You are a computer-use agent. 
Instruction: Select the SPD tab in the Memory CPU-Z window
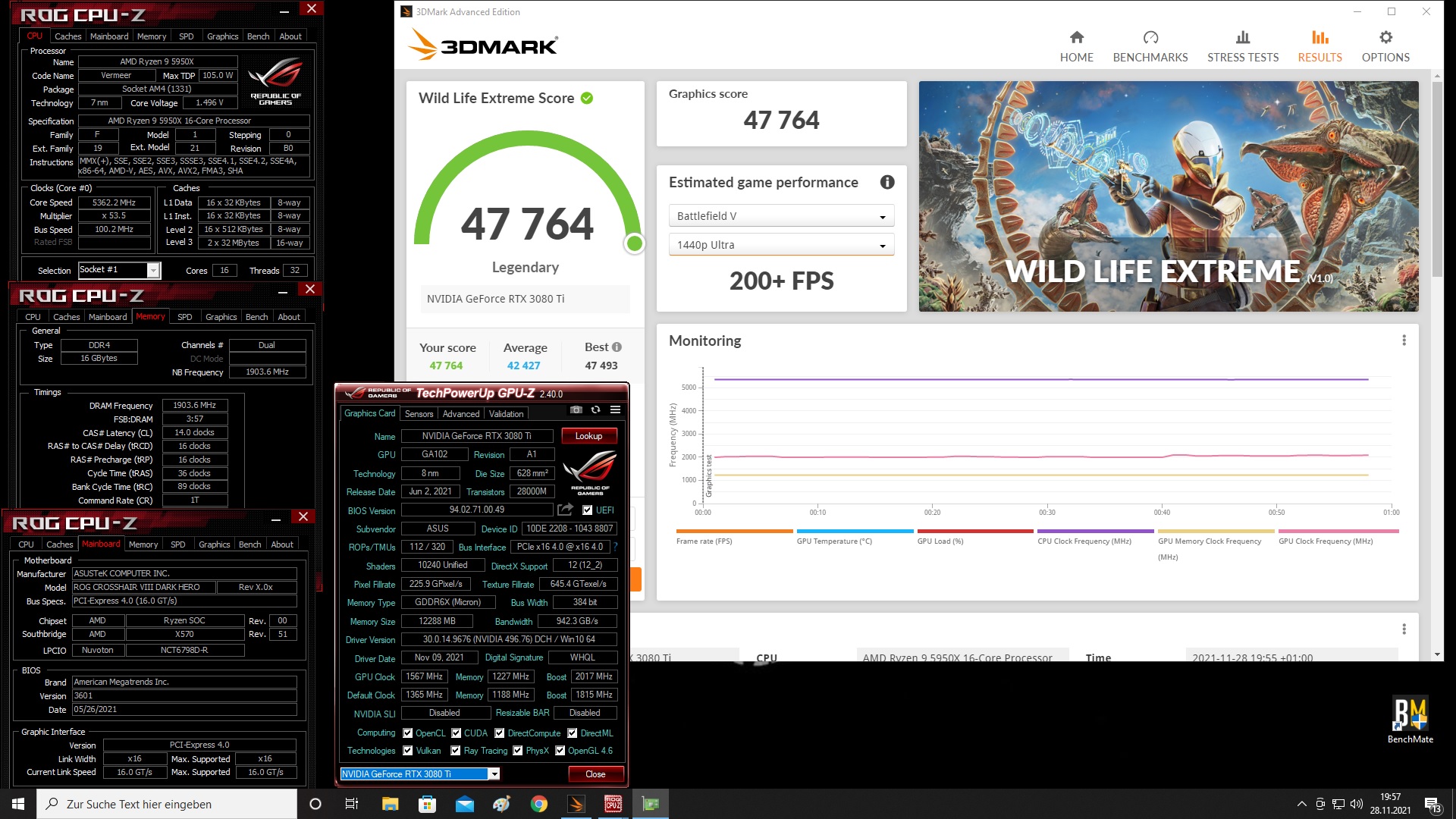[184, 316]
